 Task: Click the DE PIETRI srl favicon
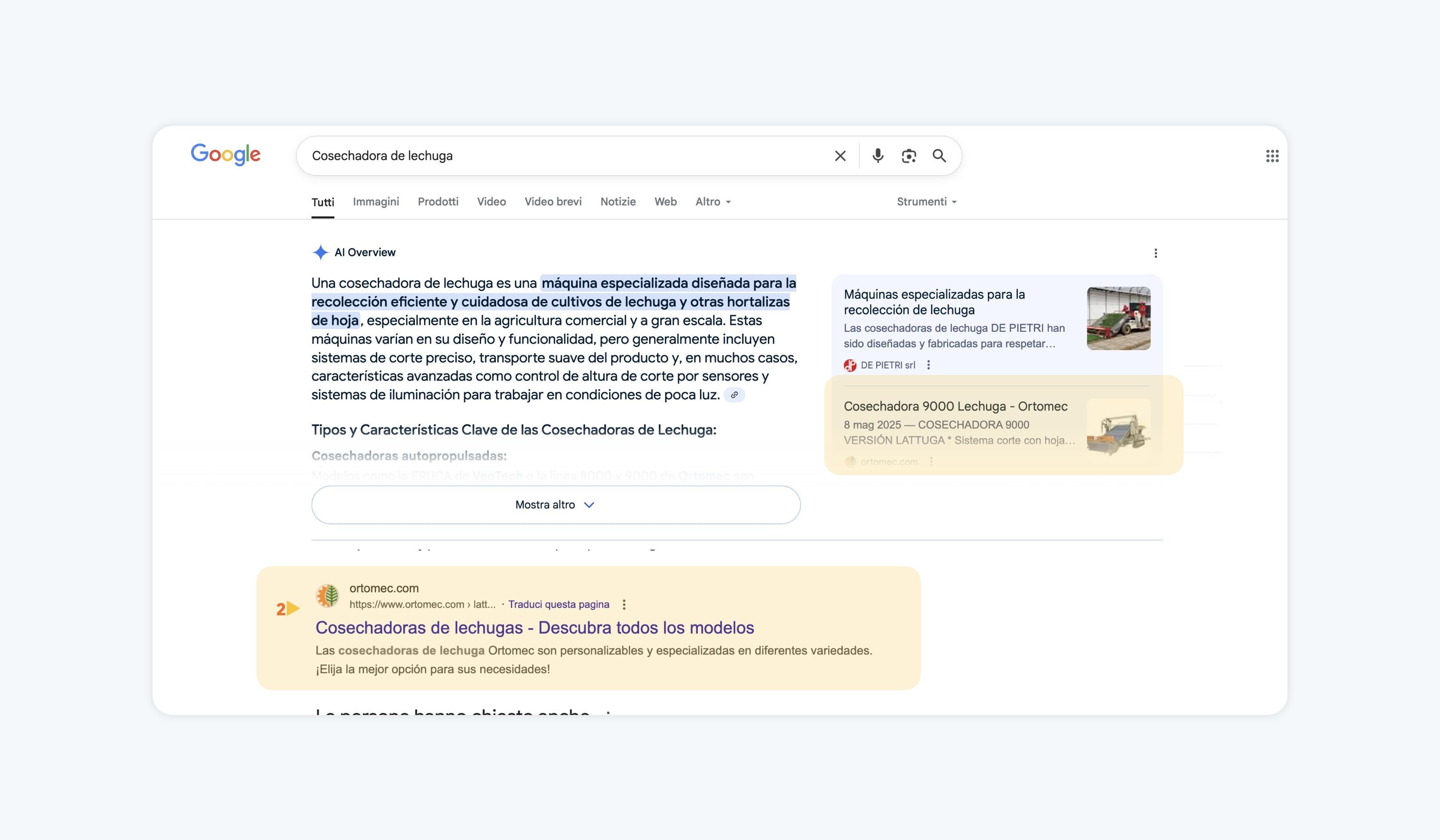click(x=850, y=365)
